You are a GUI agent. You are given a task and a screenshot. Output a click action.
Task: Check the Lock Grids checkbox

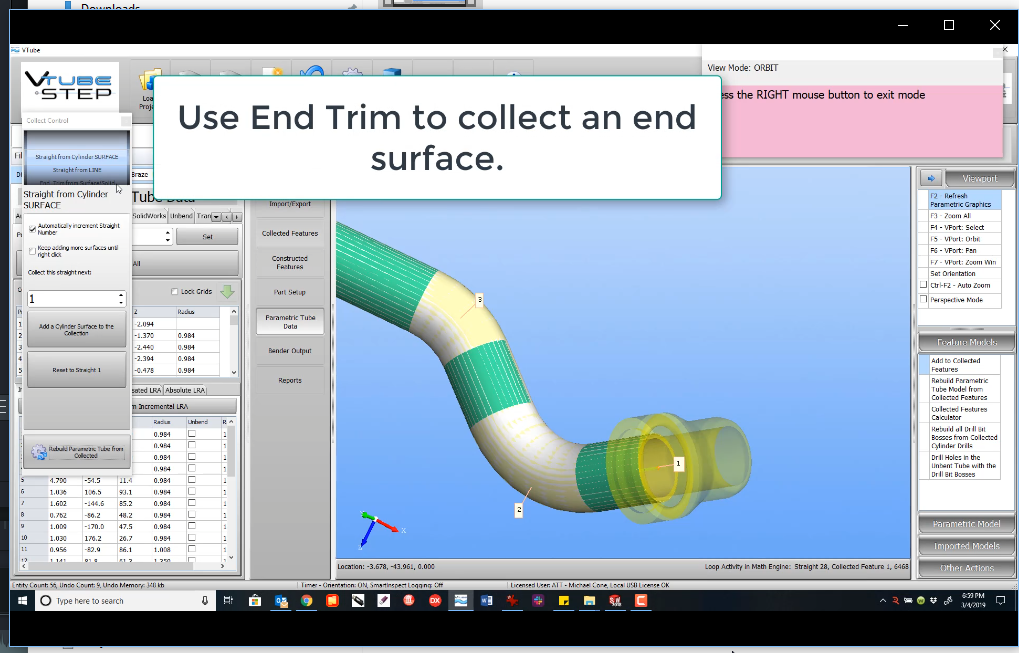[x=175, y=292]
